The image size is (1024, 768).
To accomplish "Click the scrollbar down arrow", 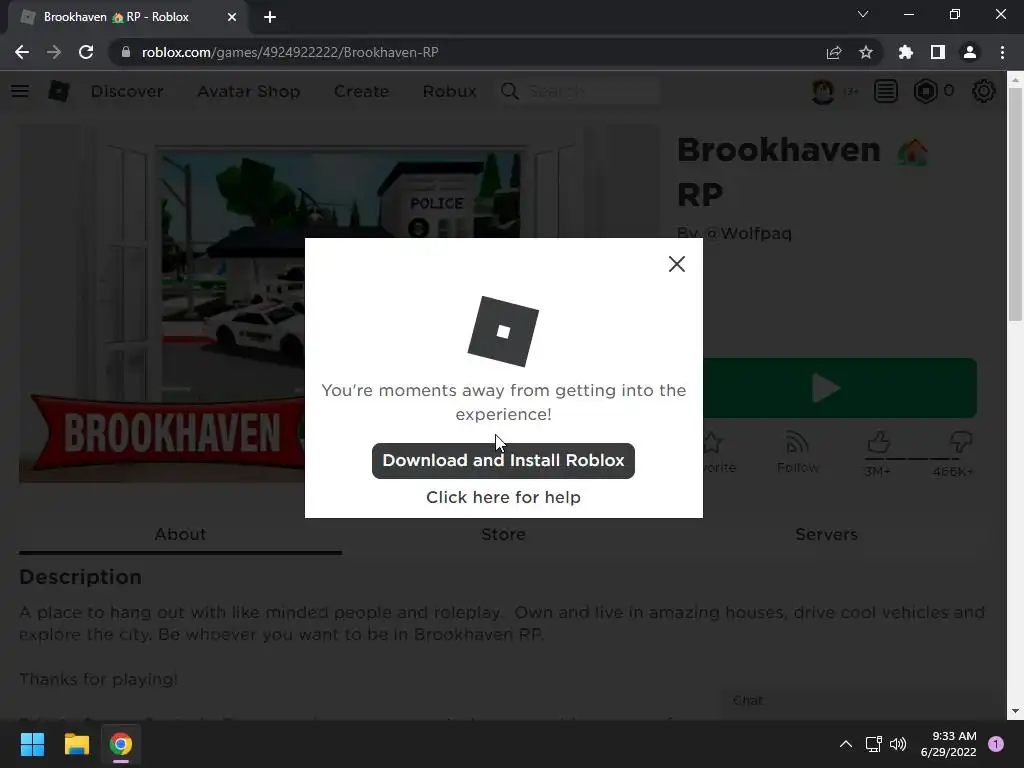I will 1014,711.
